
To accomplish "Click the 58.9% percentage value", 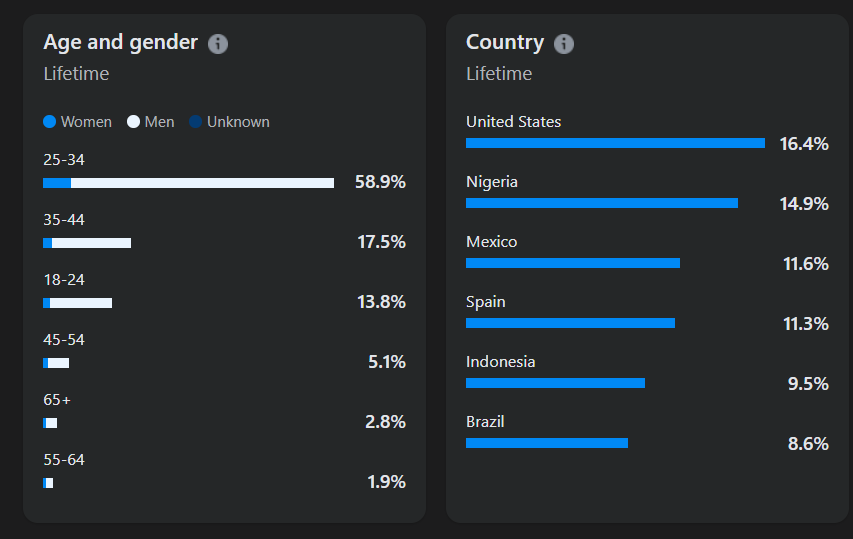I will tap(380, 182).
